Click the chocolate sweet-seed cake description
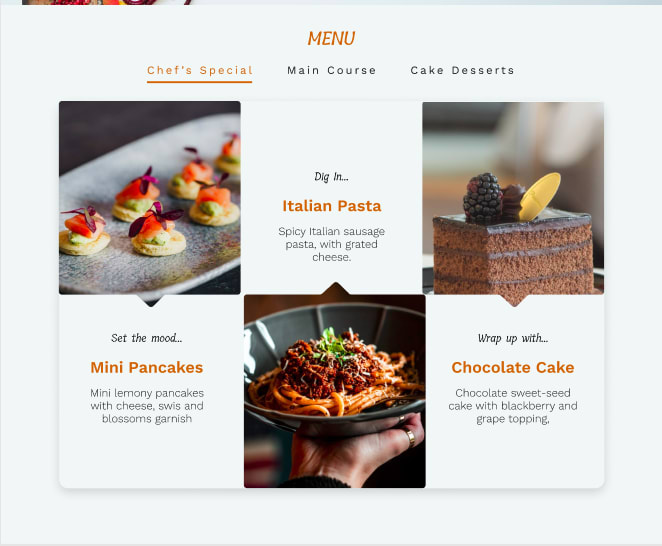662x546 pixels. tap(513, 406)
